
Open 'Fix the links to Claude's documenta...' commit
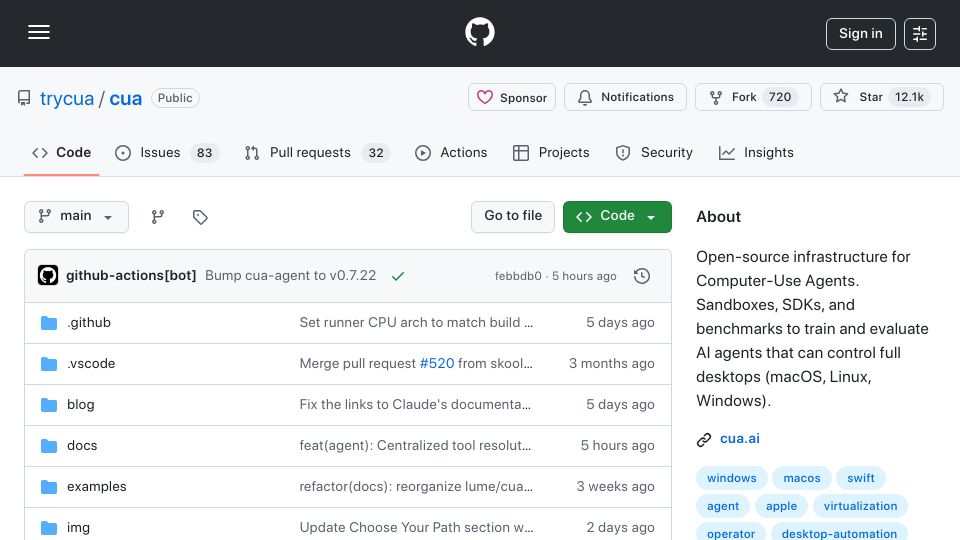(x=415, y=405)
